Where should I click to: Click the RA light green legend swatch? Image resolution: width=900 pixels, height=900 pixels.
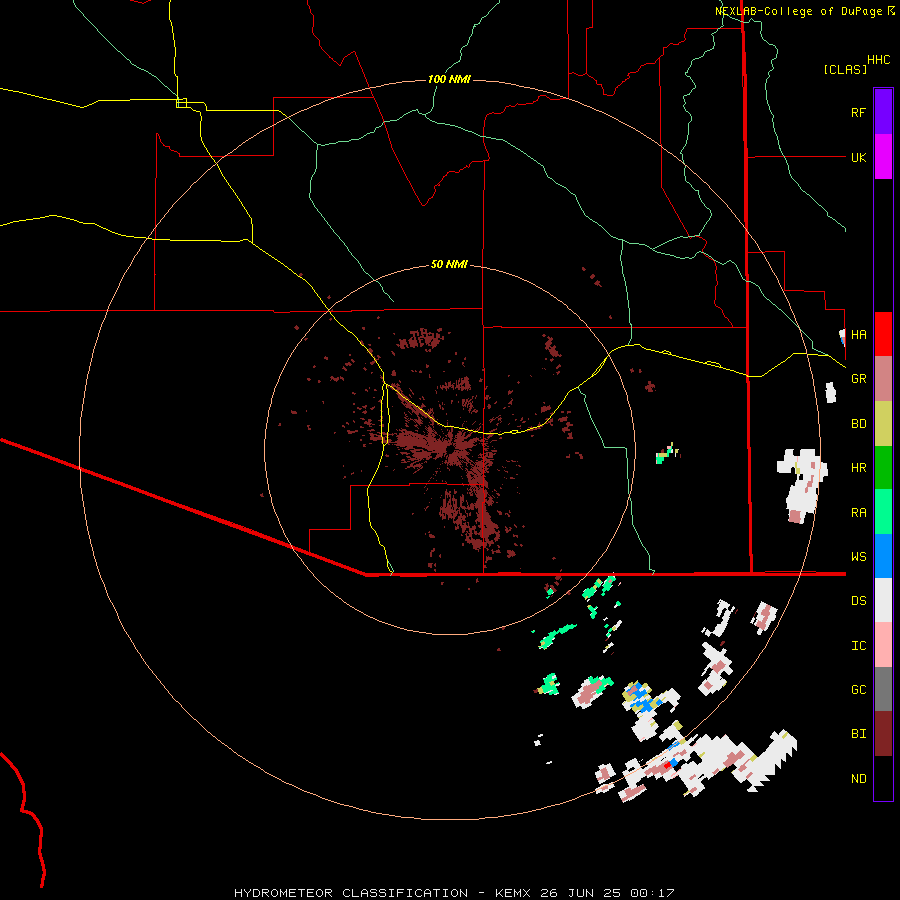pyautogui.click(x=883, y=512)
